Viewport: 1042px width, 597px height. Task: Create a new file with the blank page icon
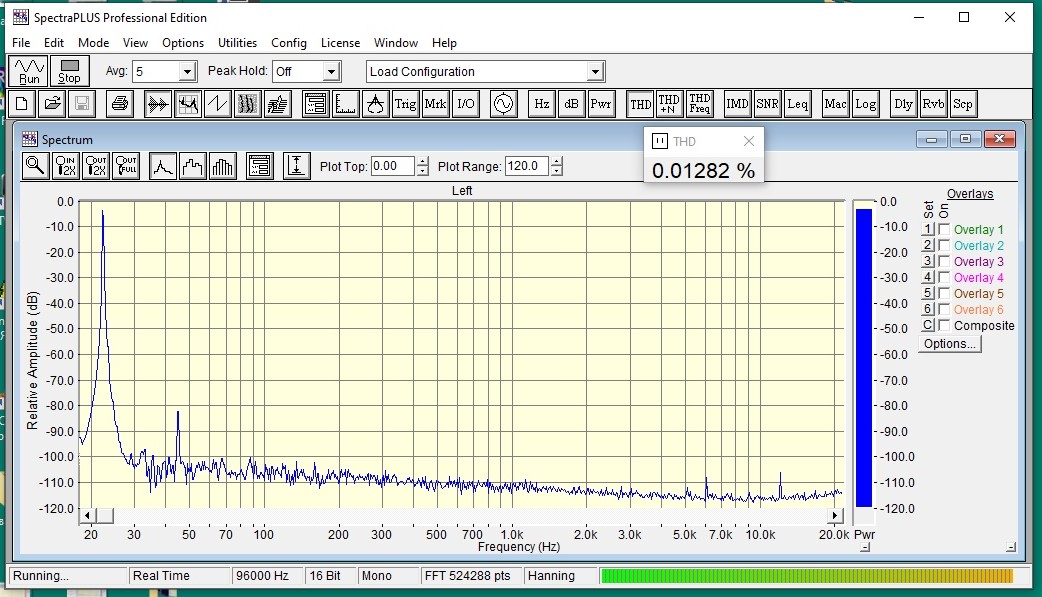[22, 104]
